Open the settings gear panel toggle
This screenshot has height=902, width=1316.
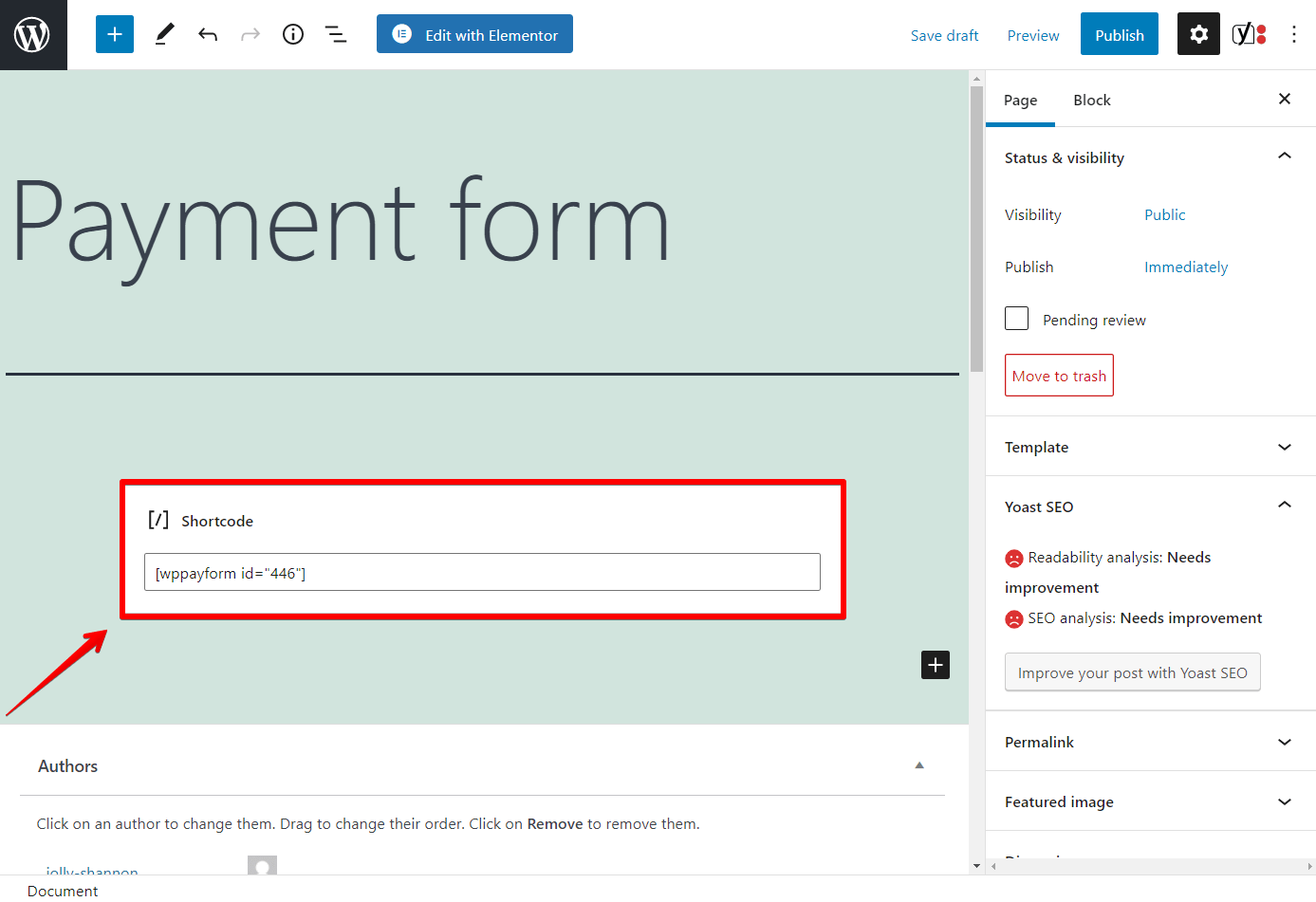(x=1197, y=34)
